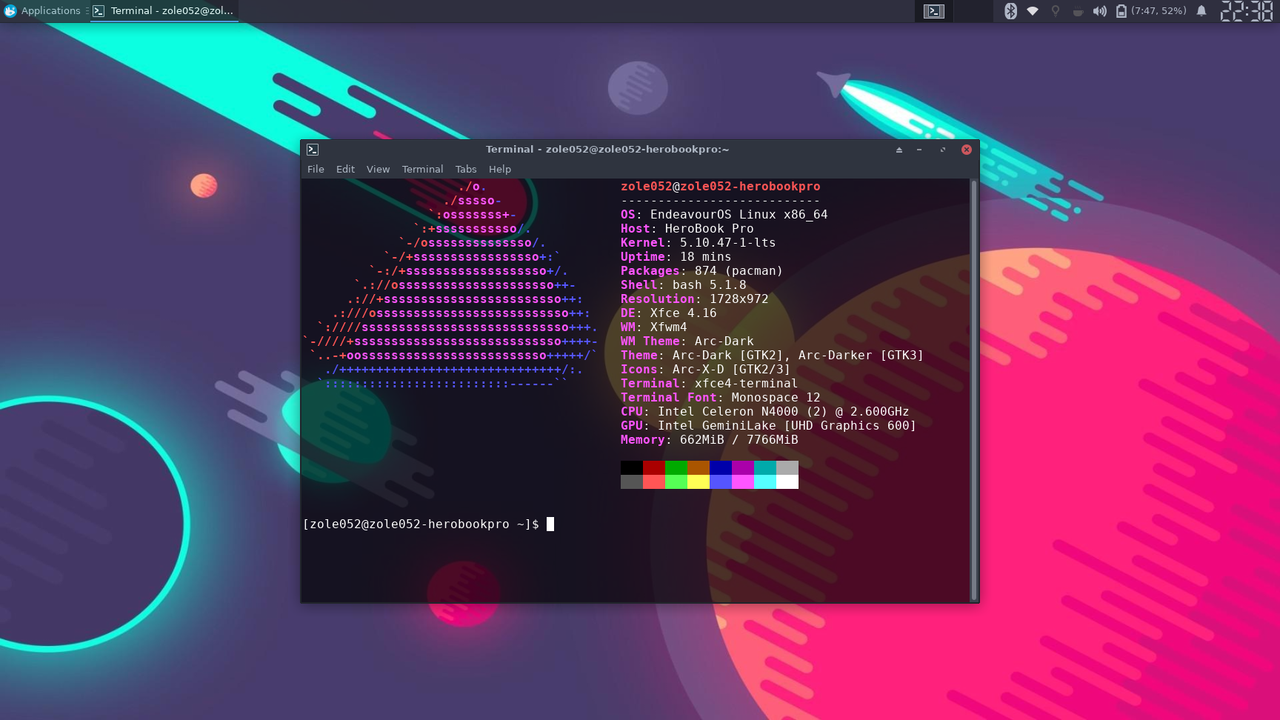Click the roll-up shade button of the terminal window
The image size is (1280, 720).
point(898,149)
